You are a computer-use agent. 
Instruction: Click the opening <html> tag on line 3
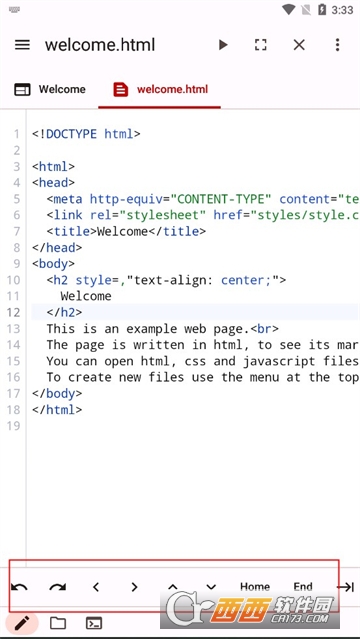click(53, 166)
